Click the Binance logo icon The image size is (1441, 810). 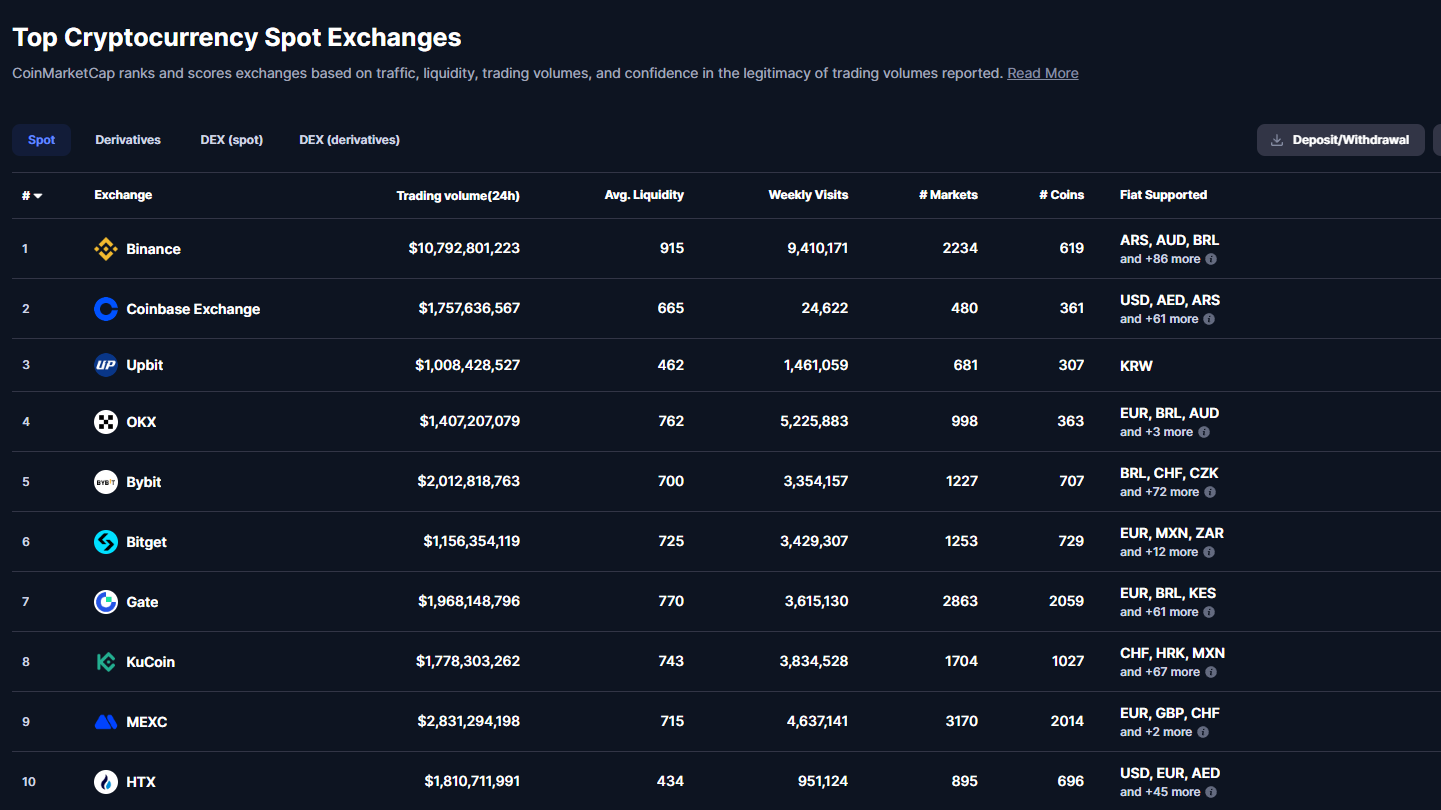pos(106,249)
